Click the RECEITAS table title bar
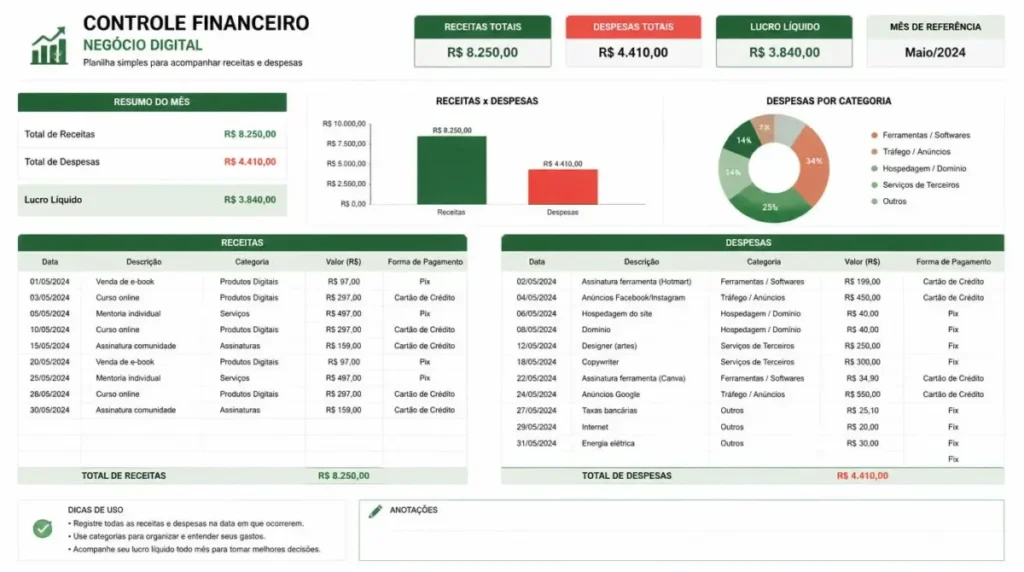Screen dimensions: 1024x572 [242, 243]
